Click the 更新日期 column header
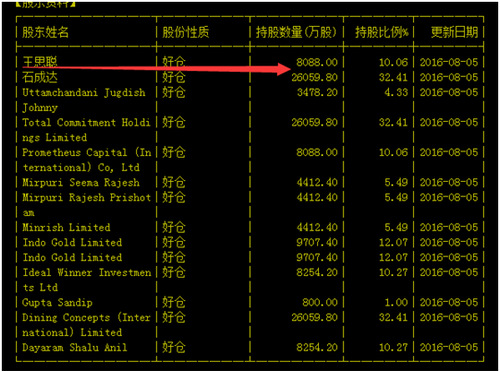The height and width of the screenshot is (372, 500). tap(454, 32)
